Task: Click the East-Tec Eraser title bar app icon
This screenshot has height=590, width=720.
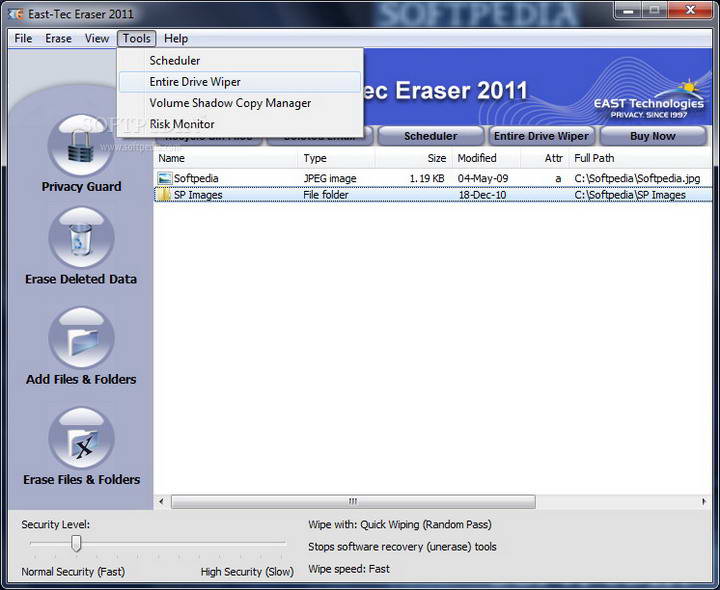Action: pyautogui.click(x=16, y=14)
